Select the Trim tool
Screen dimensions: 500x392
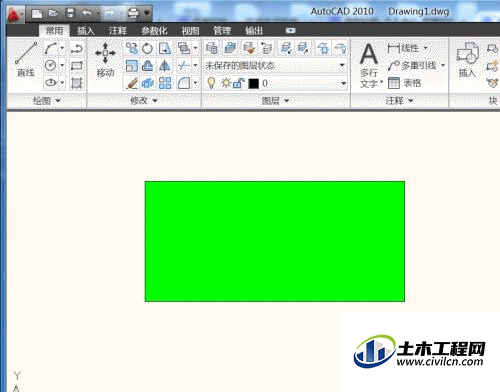(x=183, y=66)
